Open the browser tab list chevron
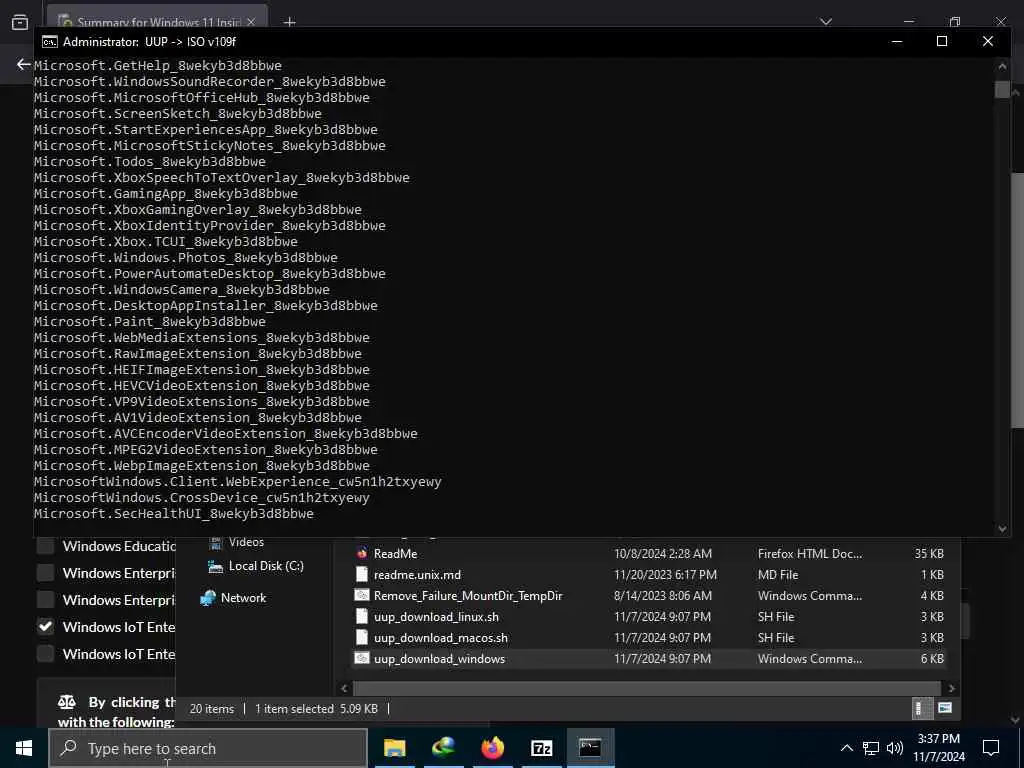Image resolution: width=1024 pixels, height=768 pixels. click(x=826, y=22)
